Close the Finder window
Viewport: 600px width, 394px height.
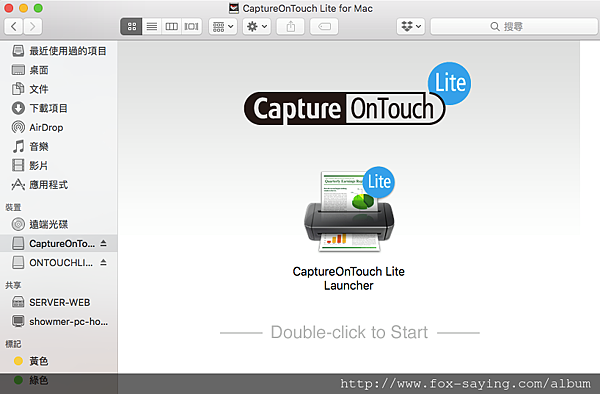[8, 8]
